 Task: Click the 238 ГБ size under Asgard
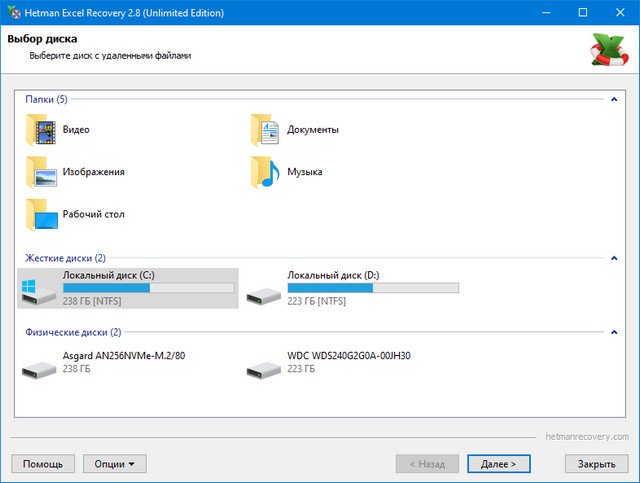tap(76, 369)
